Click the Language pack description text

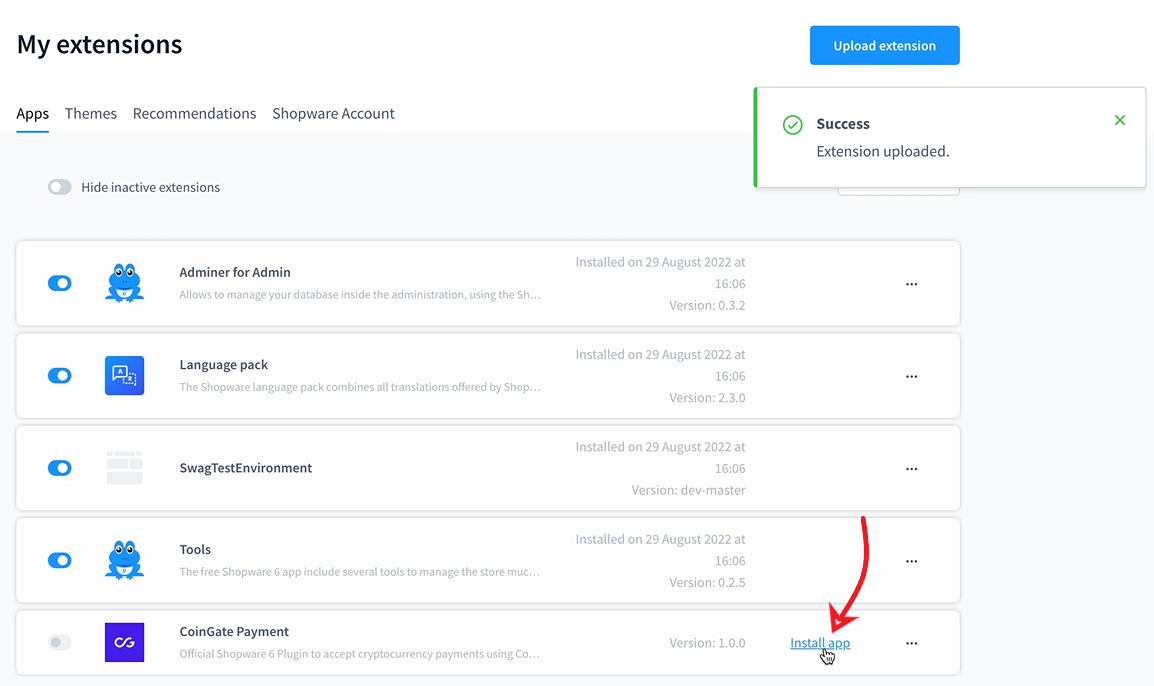tap(360, 387)
